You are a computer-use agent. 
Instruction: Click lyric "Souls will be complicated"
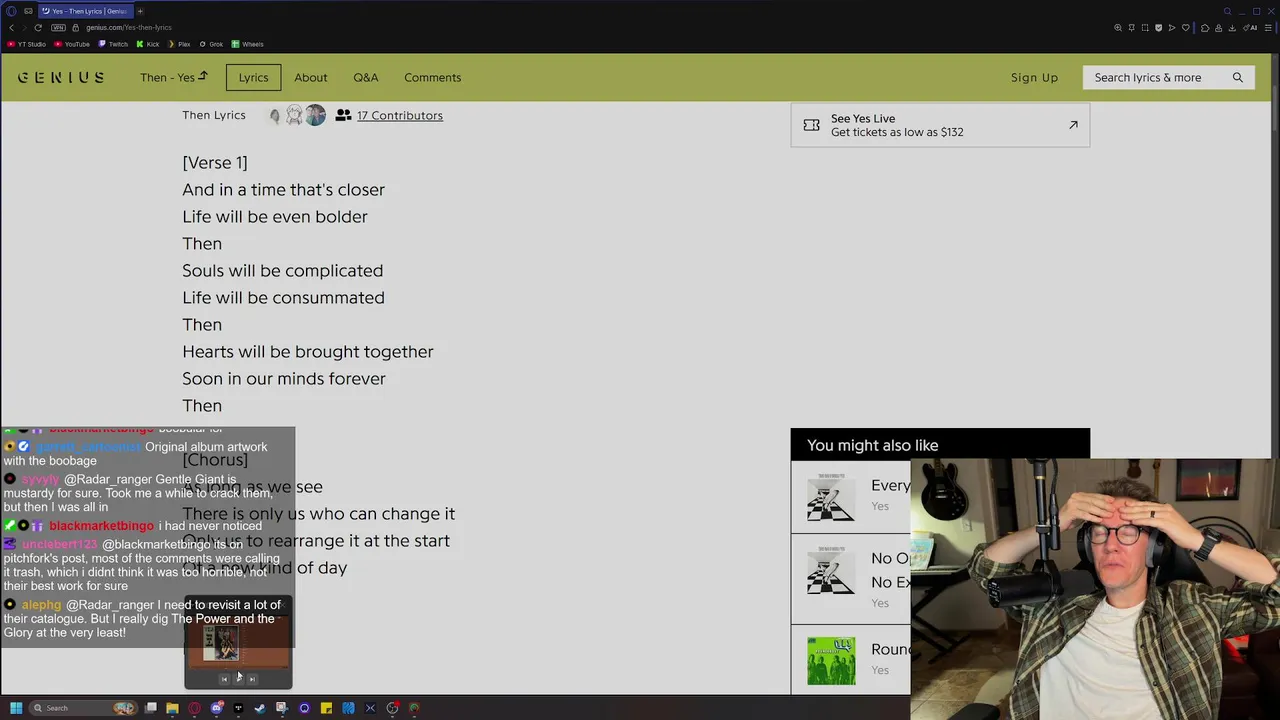click(x=282, y=270)
